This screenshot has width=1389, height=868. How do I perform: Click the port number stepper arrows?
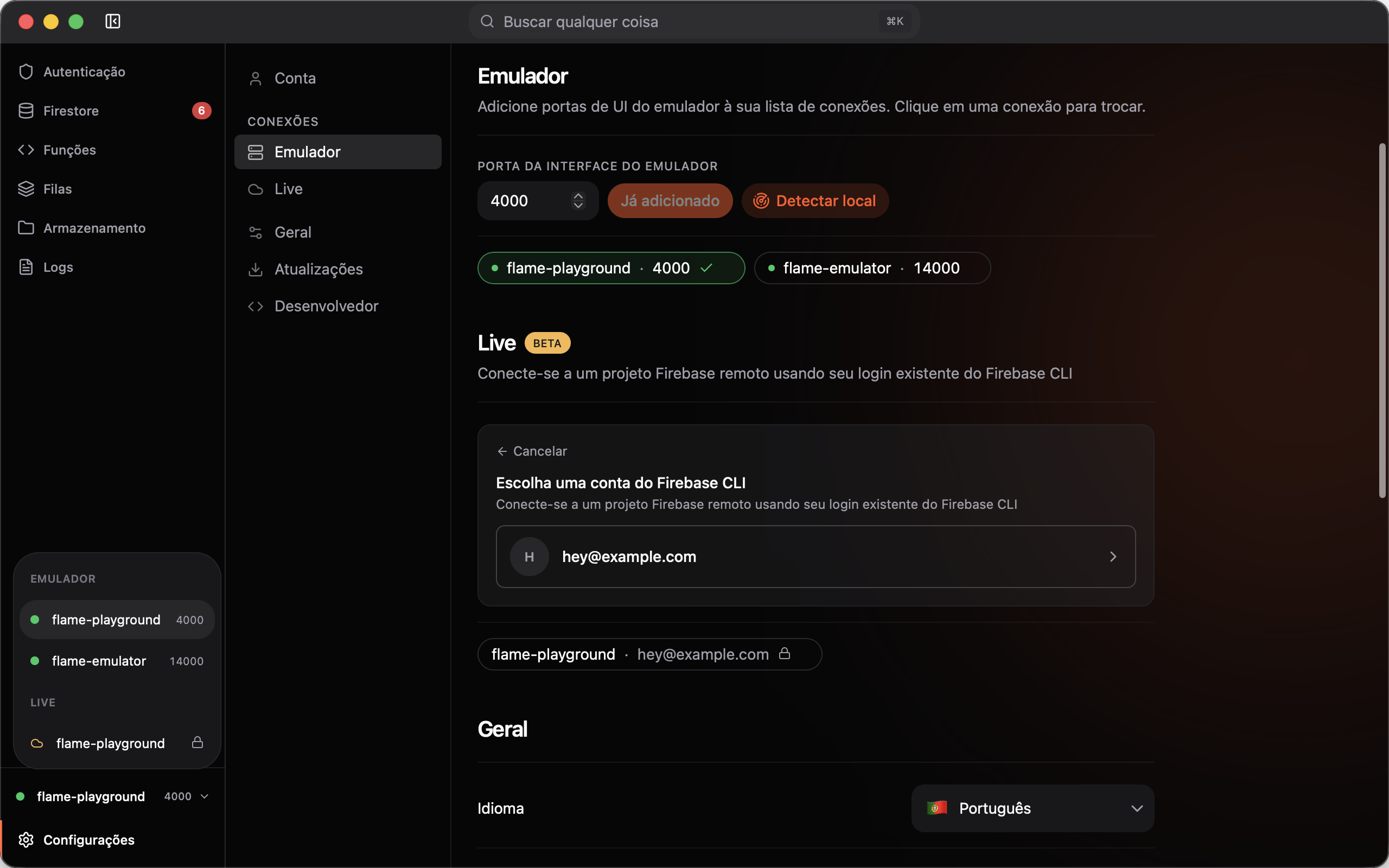coord(578,200)
